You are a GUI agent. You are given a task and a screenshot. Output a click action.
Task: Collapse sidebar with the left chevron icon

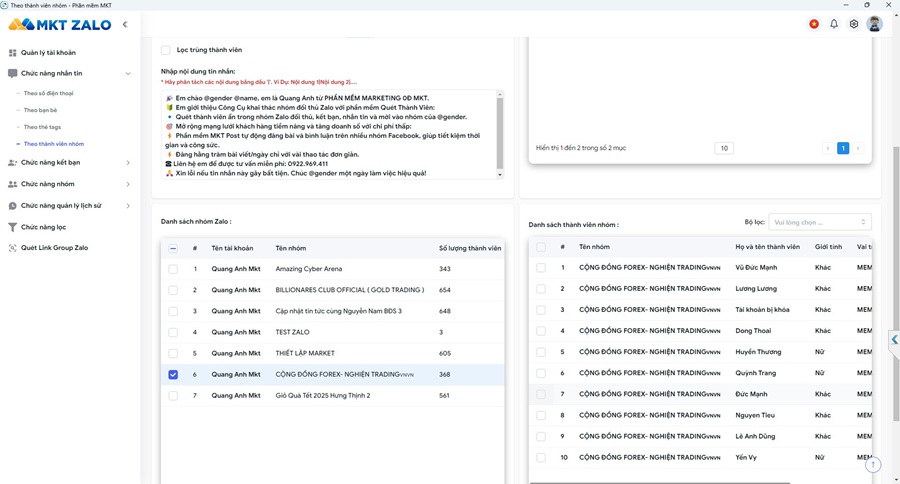pos(125,25)
